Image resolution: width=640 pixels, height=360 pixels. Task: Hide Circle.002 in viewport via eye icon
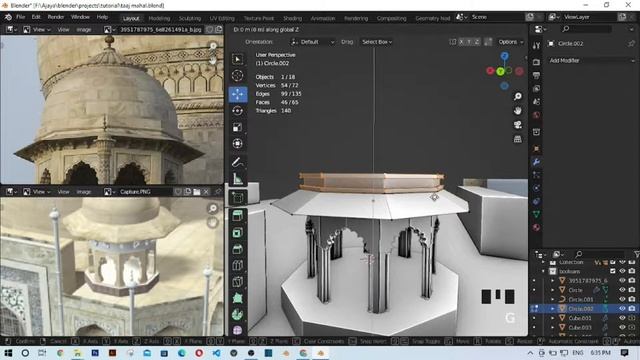coord(622,309)
